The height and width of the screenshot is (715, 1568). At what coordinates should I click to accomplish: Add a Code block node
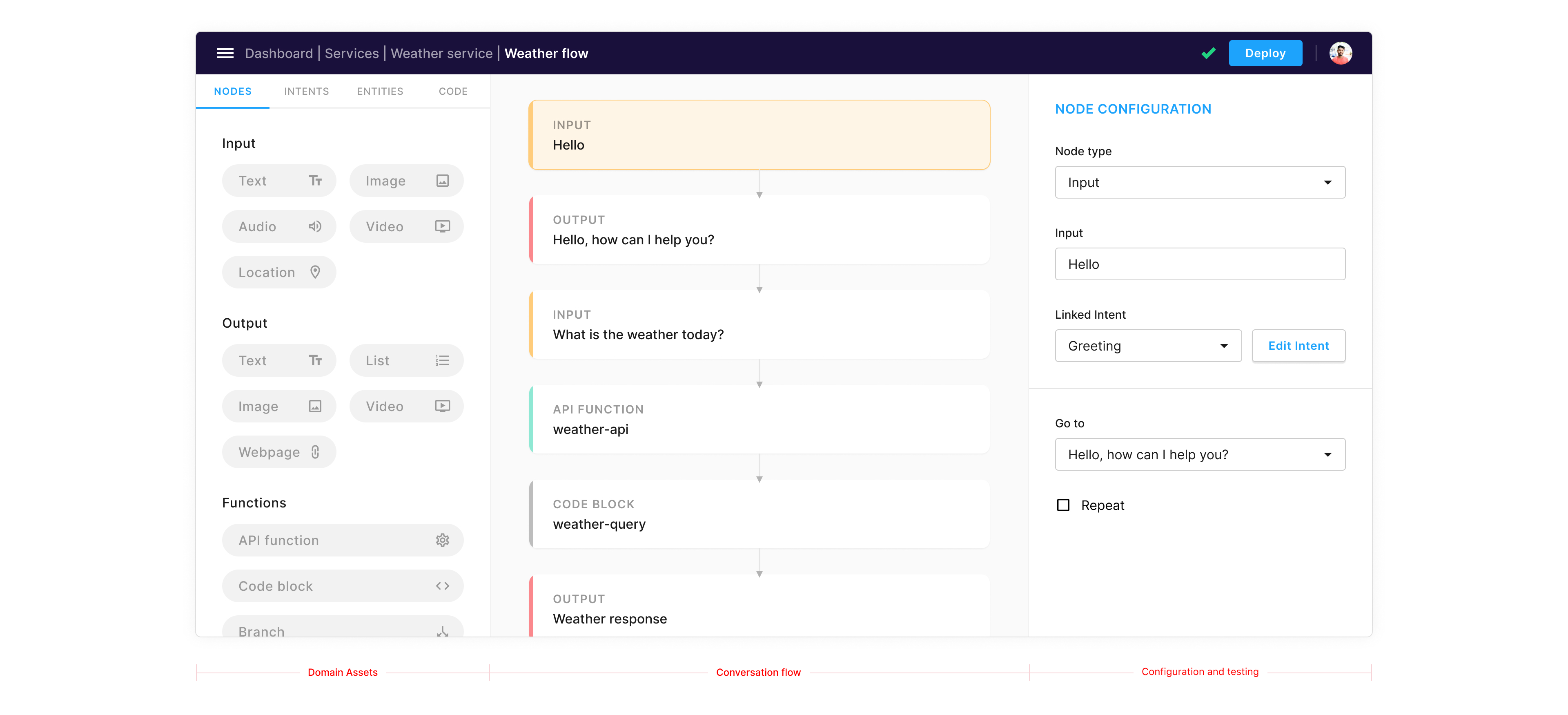click(x=343, y=586)
